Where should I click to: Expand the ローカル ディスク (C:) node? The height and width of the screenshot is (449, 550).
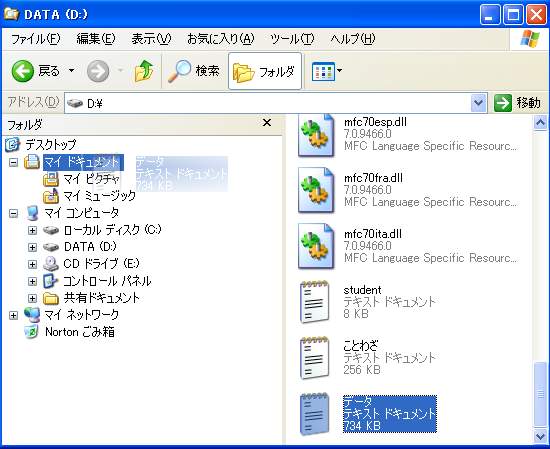(32, 230)
